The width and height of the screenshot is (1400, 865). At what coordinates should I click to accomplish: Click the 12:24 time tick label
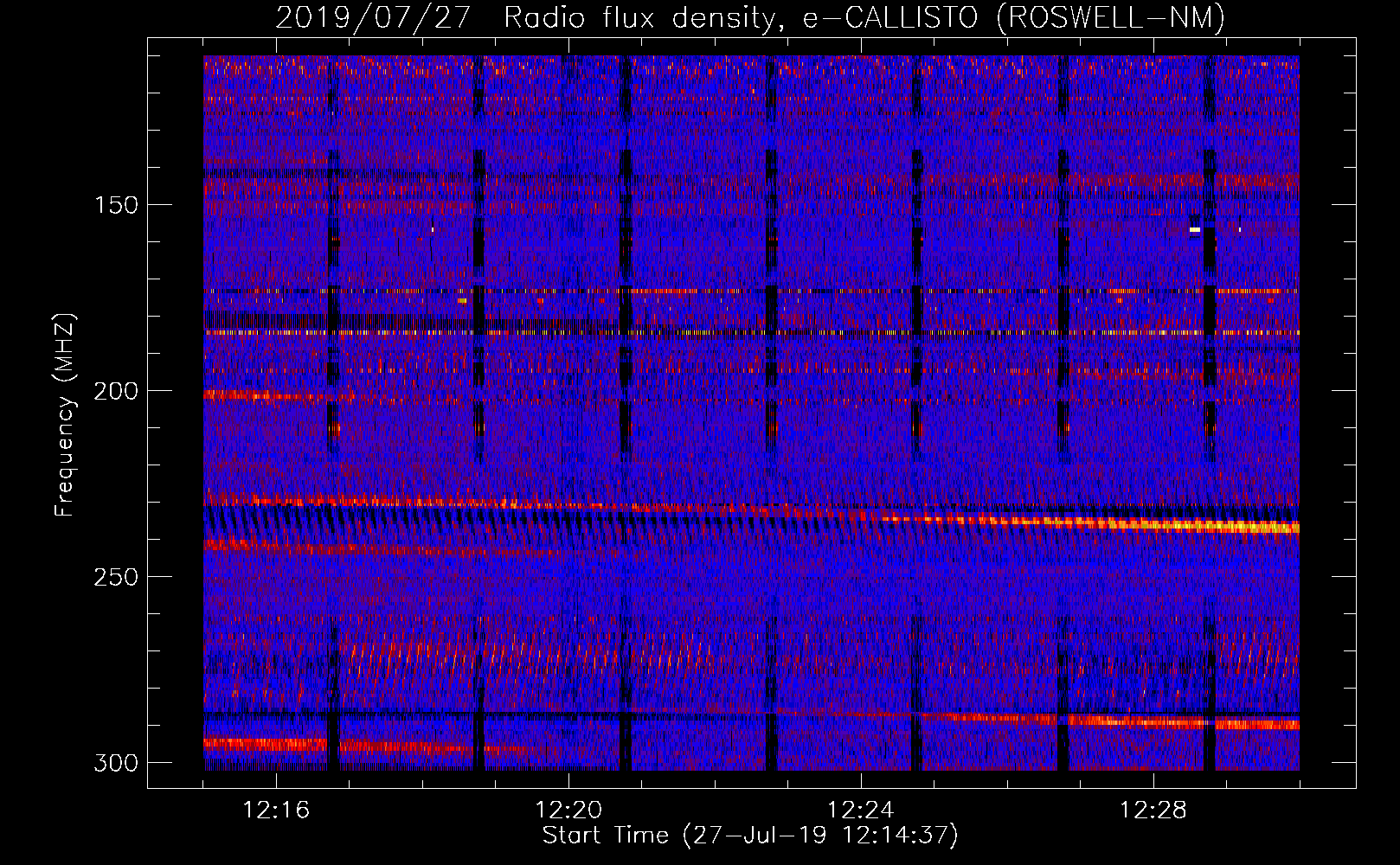pos(861,811)
